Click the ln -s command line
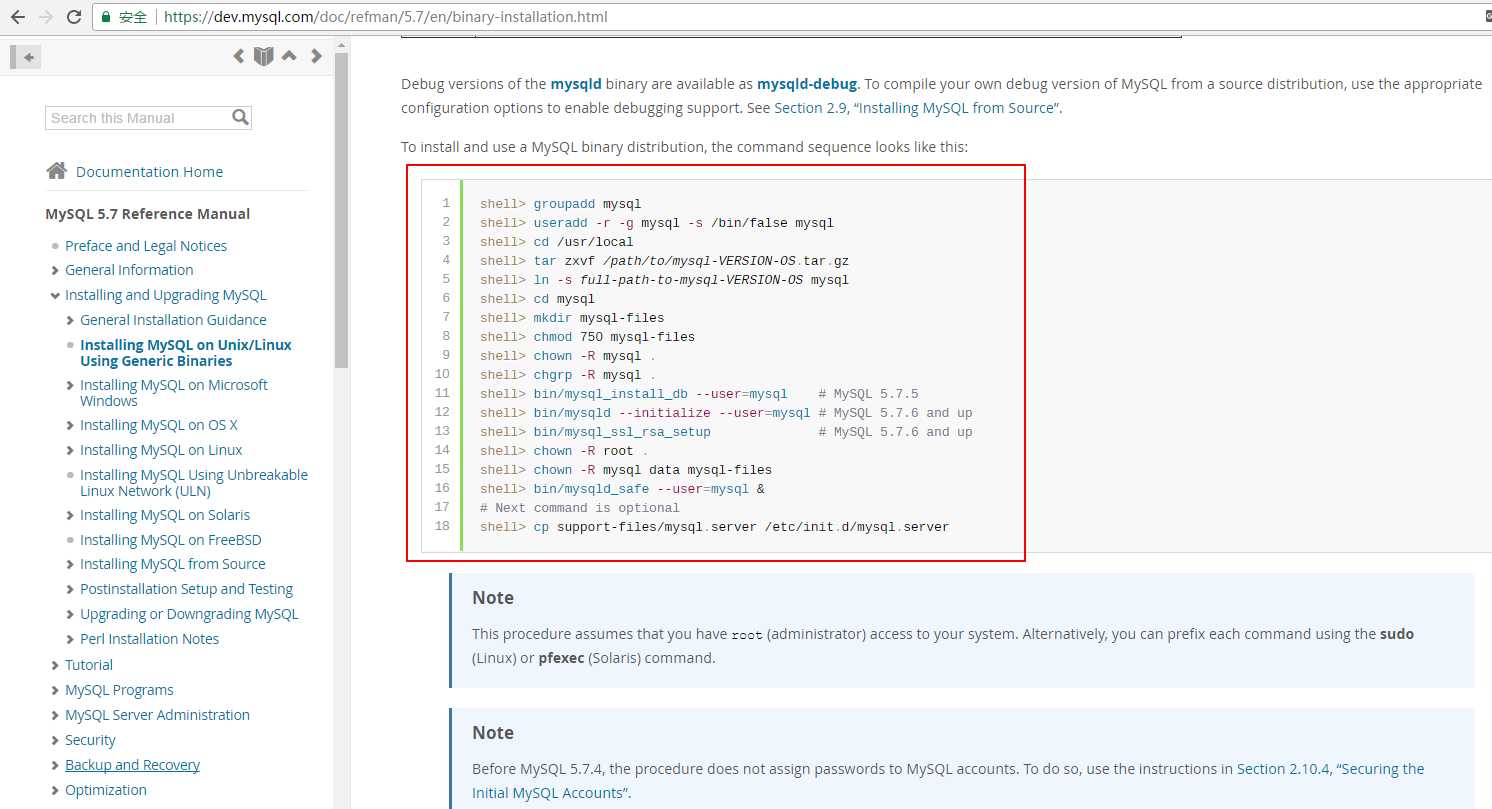1492x809 pixels. (x=664, y=280)
